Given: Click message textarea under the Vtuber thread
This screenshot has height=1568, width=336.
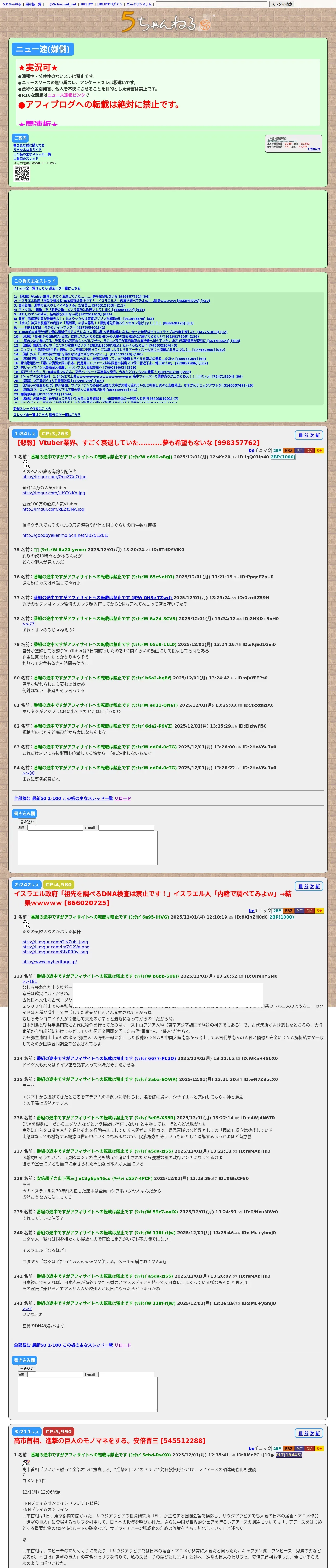Looking at the screenshot, I should coord(88,848).
